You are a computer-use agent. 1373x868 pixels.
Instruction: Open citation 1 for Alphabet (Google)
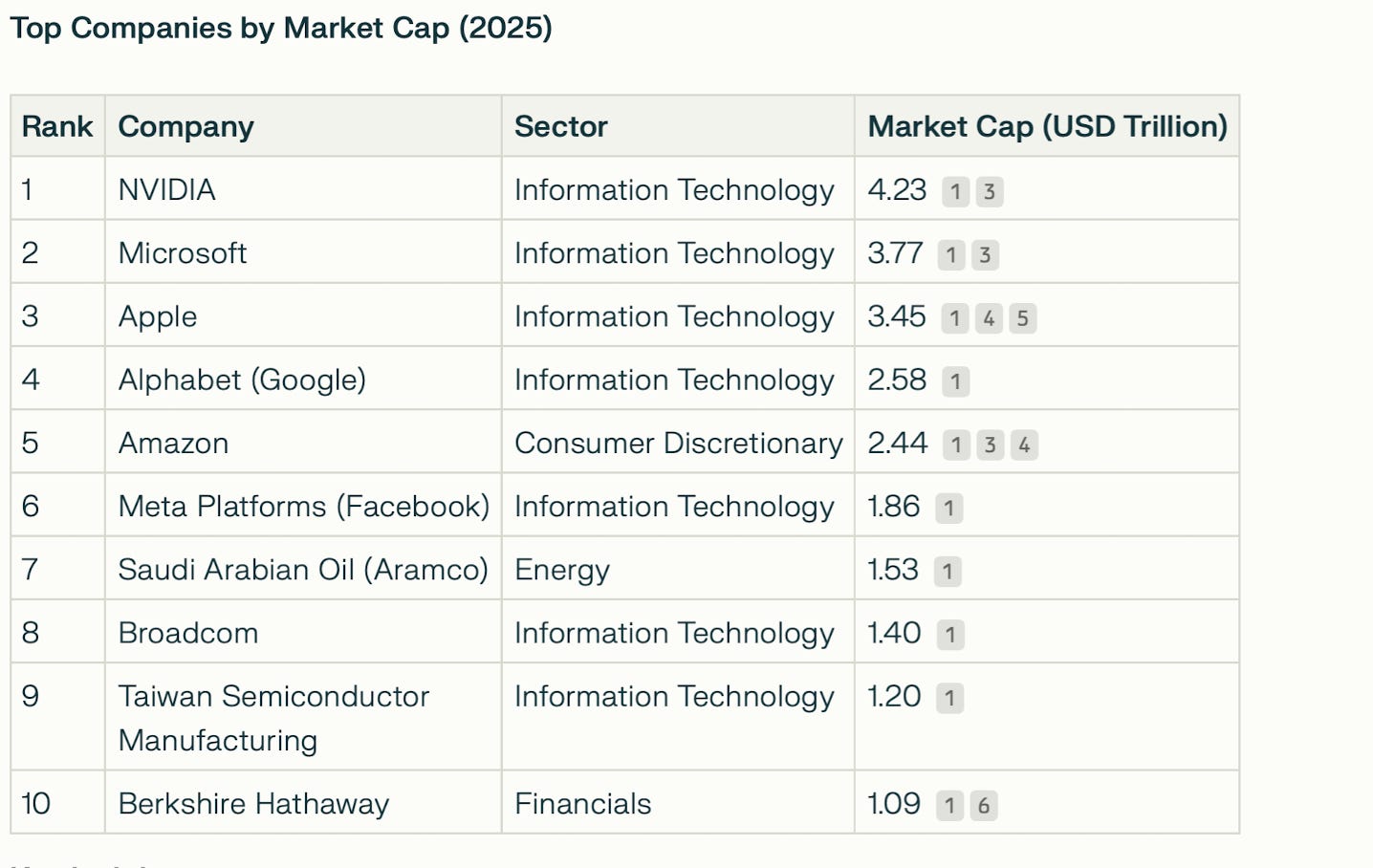click(955, 381)
